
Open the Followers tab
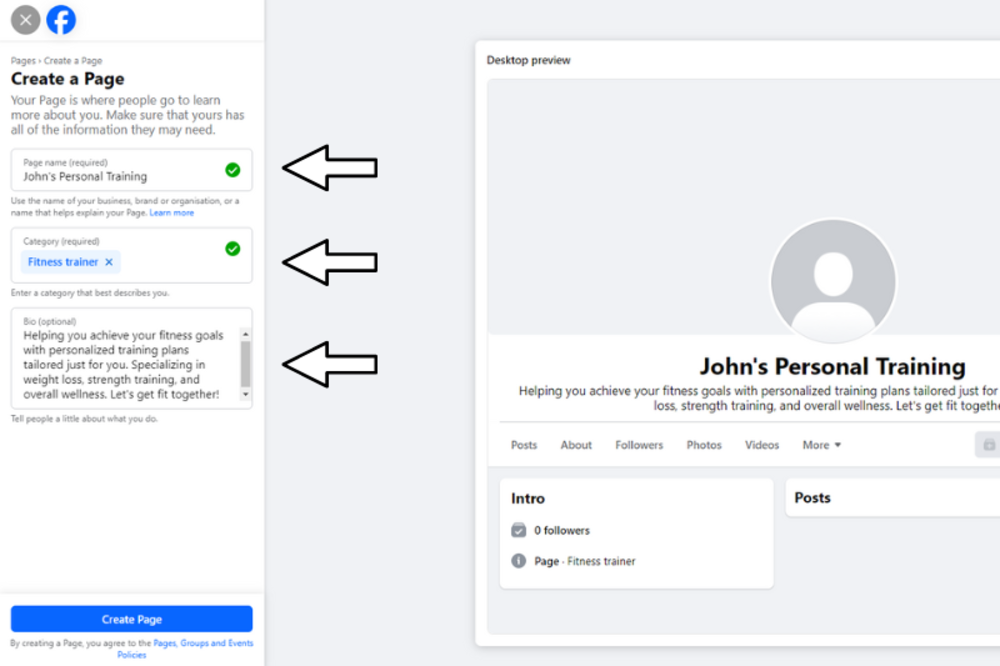[x=639, y=445]
